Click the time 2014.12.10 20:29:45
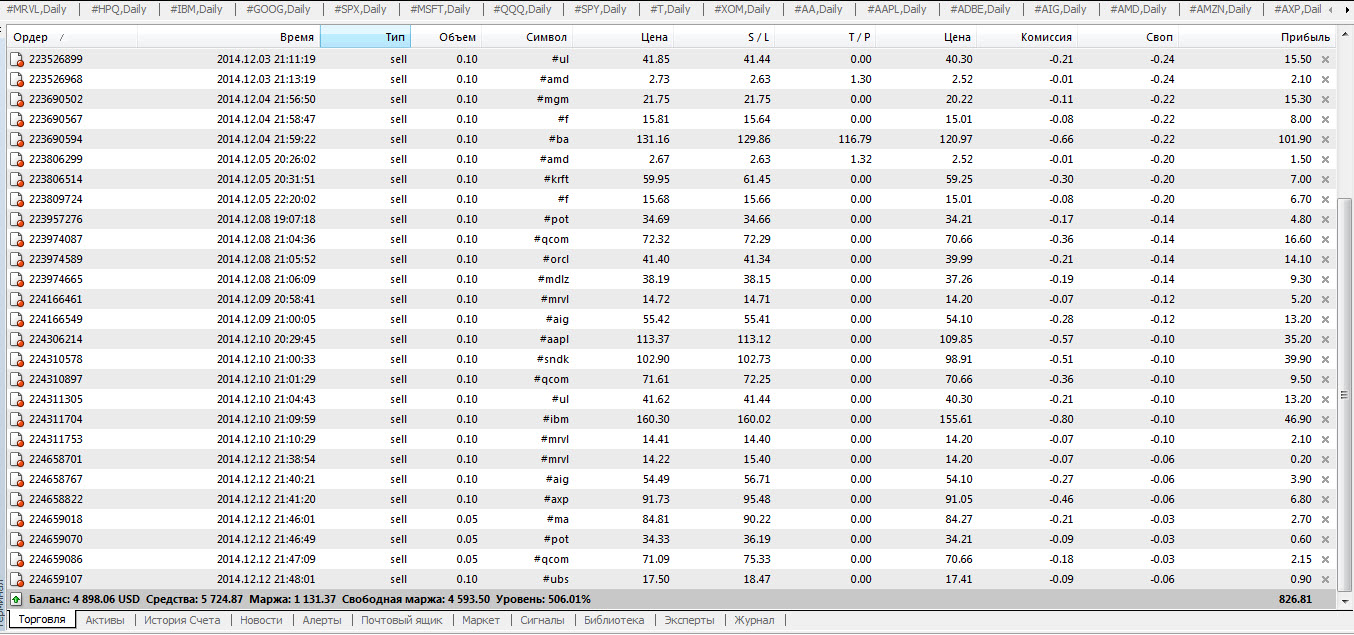 point(266,339)
